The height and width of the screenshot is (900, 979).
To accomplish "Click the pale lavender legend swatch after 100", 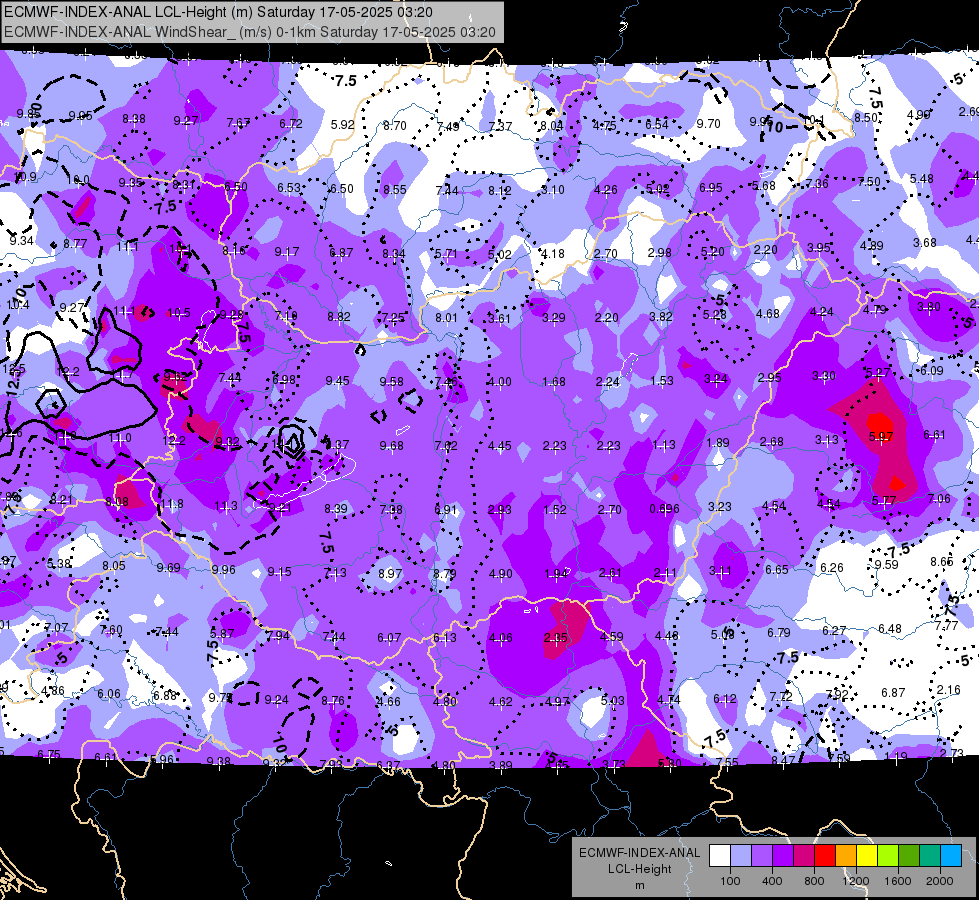I will pos(741,856).
